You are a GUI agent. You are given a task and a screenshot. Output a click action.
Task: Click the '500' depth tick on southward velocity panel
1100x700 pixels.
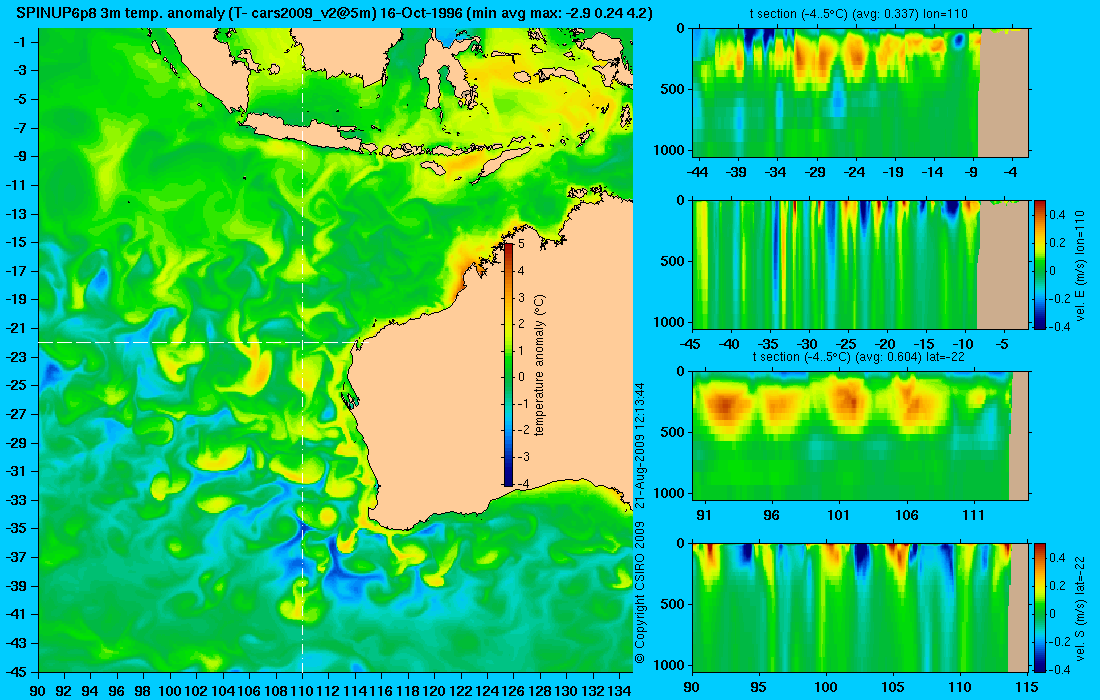[674, 604]
